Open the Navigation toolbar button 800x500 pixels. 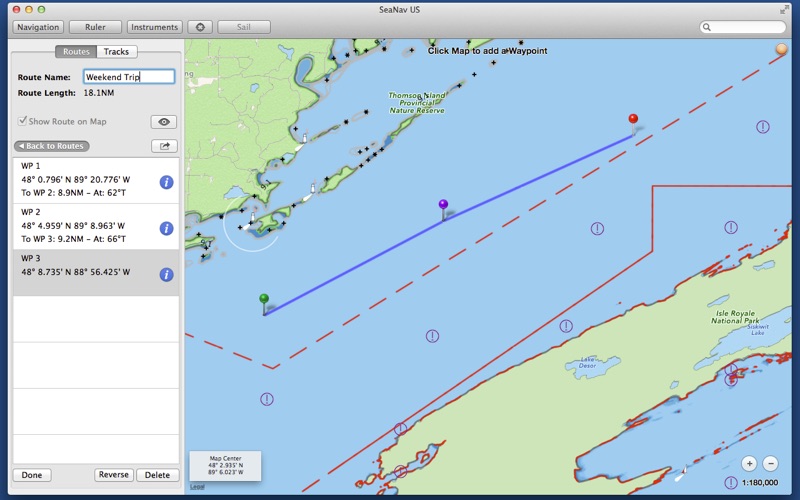38,27
